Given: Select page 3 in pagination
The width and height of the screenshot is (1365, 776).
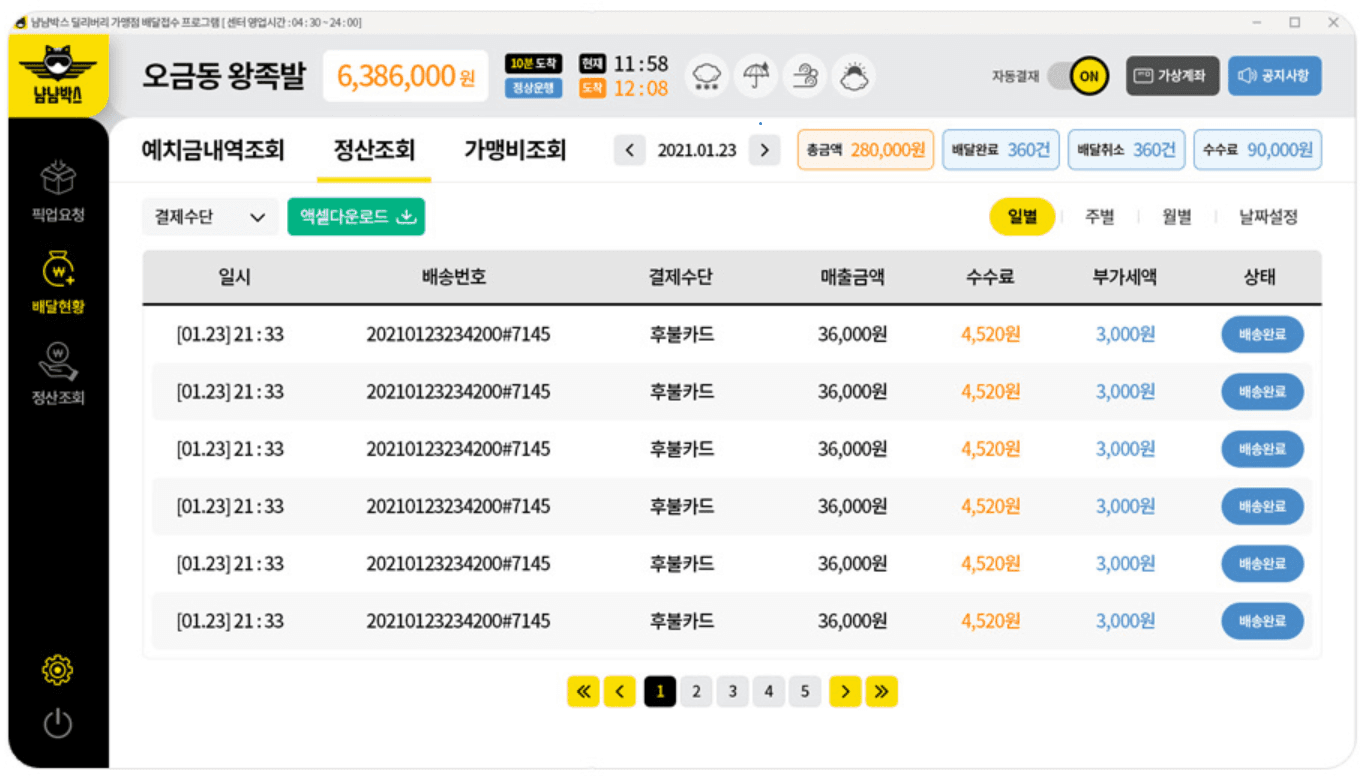Looking at the screenshot, I should coord(732,691).
